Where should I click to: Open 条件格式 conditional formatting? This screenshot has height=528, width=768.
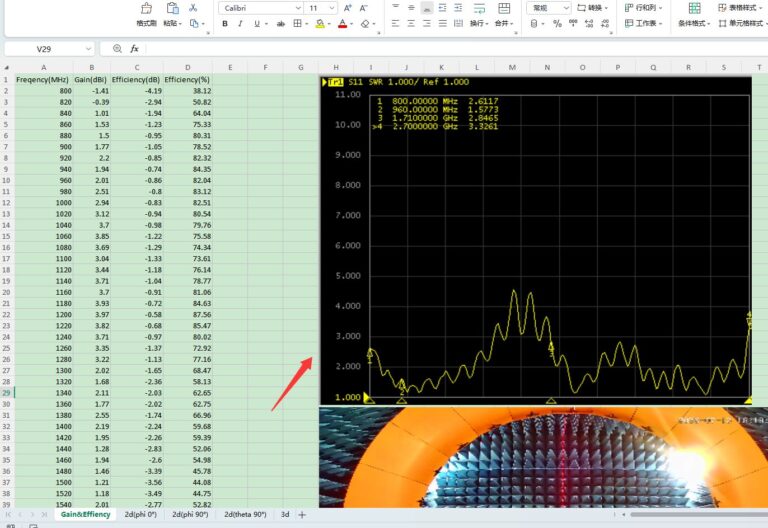(x=694, y=14)
